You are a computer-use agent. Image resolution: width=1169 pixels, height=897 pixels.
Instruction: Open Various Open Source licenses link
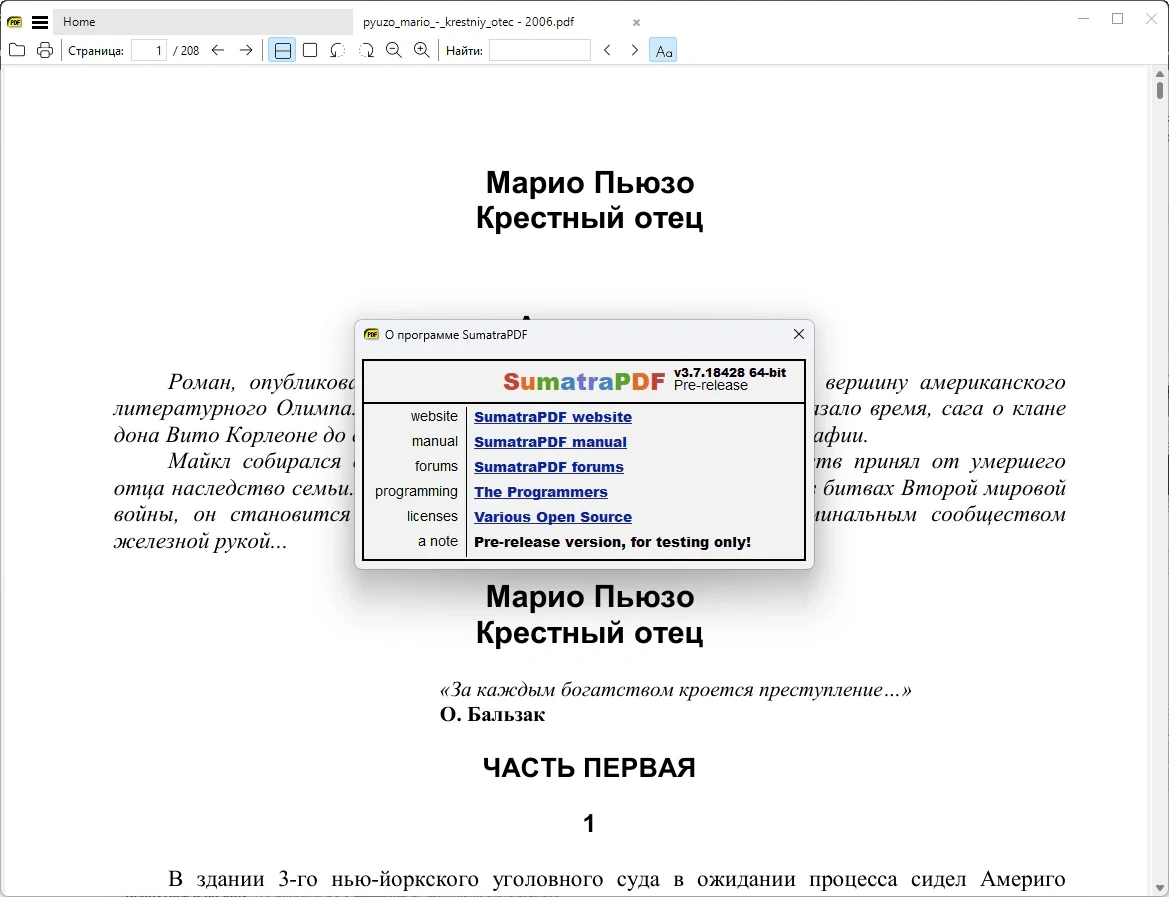point(552,517)
